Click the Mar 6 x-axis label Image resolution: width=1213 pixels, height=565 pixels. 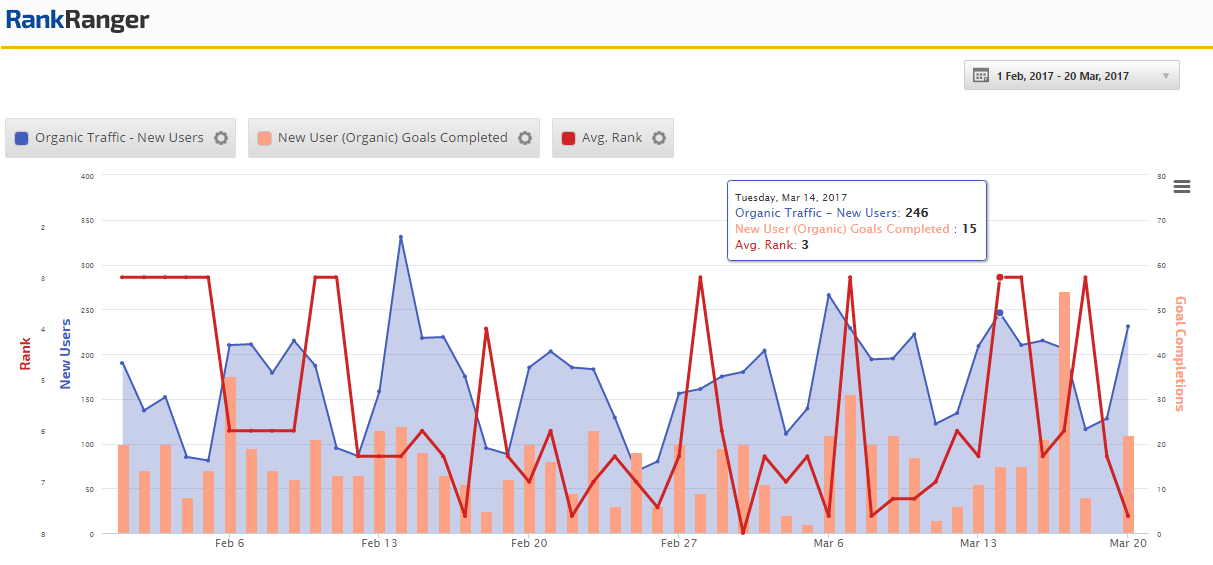(828, 543)
